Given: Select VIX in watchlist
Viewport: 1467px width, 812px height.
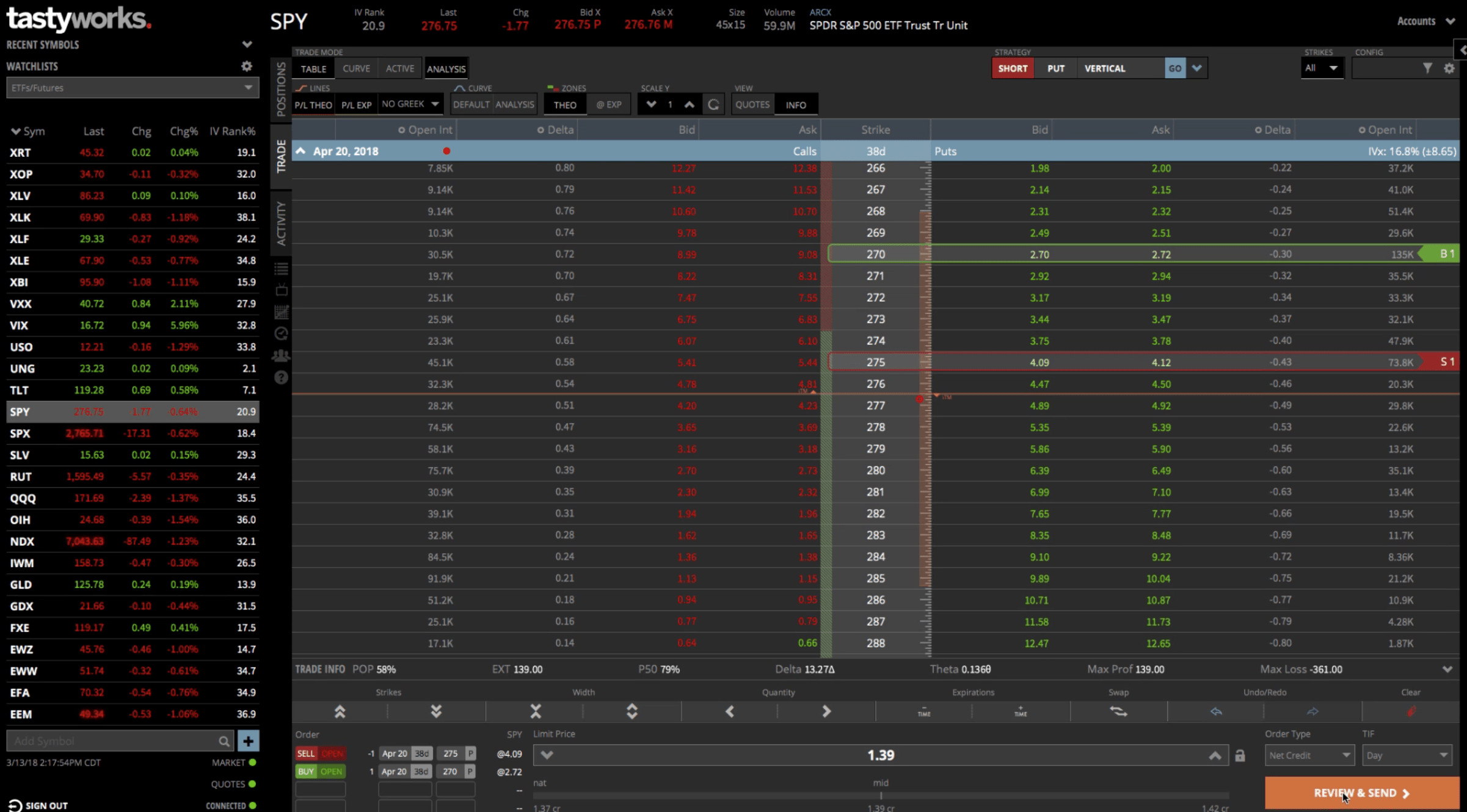Looking at the screenshot, I should pos(133,325).
